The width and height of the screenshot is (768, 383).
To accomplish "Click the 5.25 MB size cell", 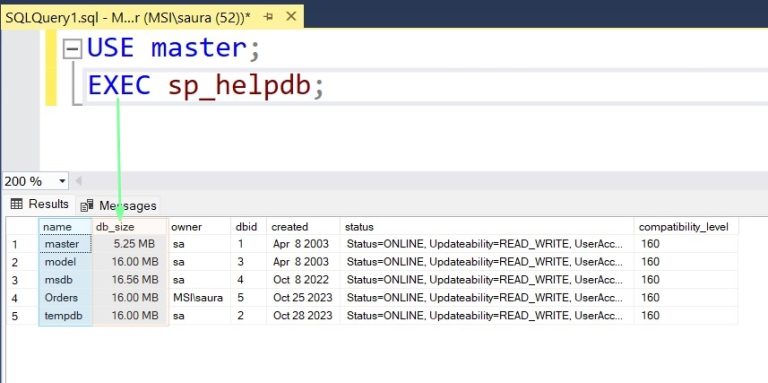I will 131,244.
